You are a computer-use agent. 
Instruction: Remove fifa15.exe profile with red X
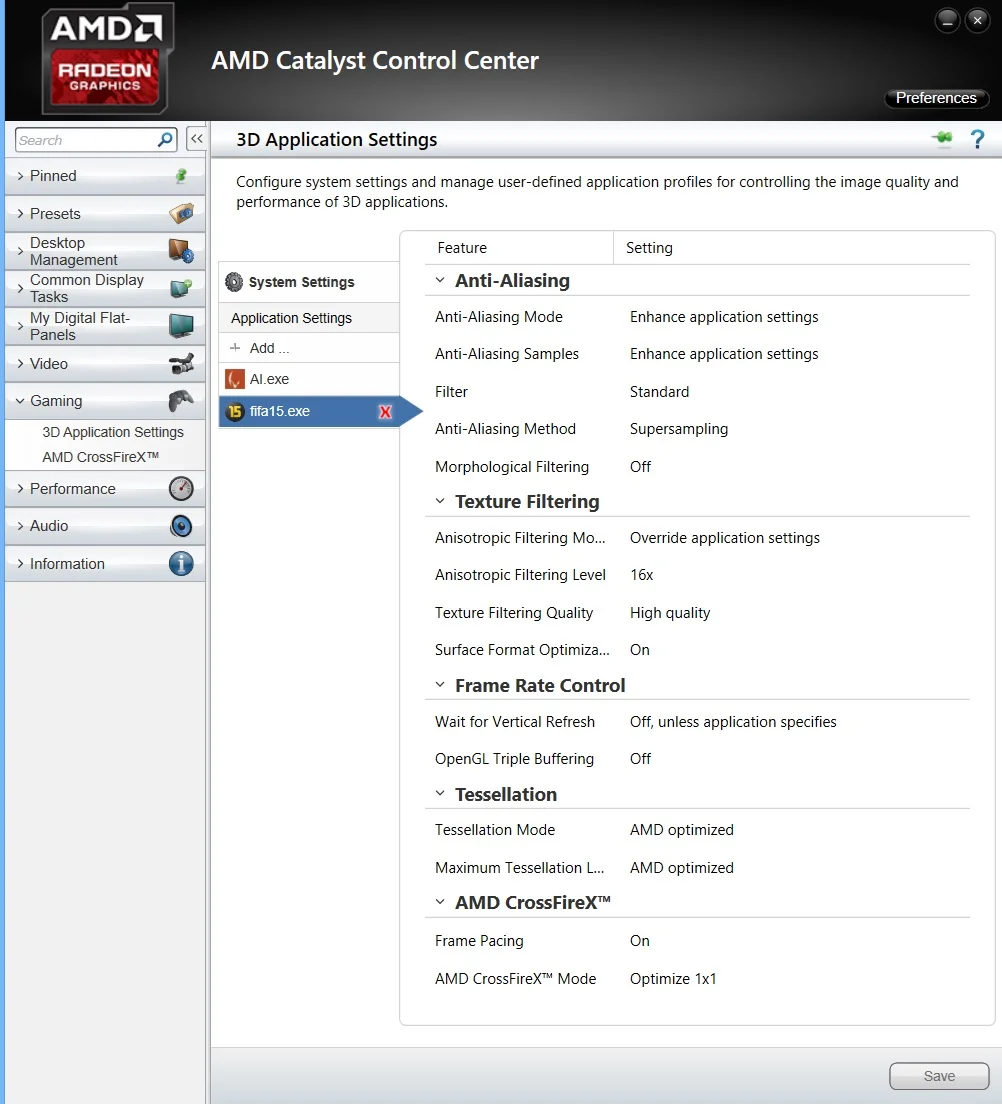tap(385, 412)
